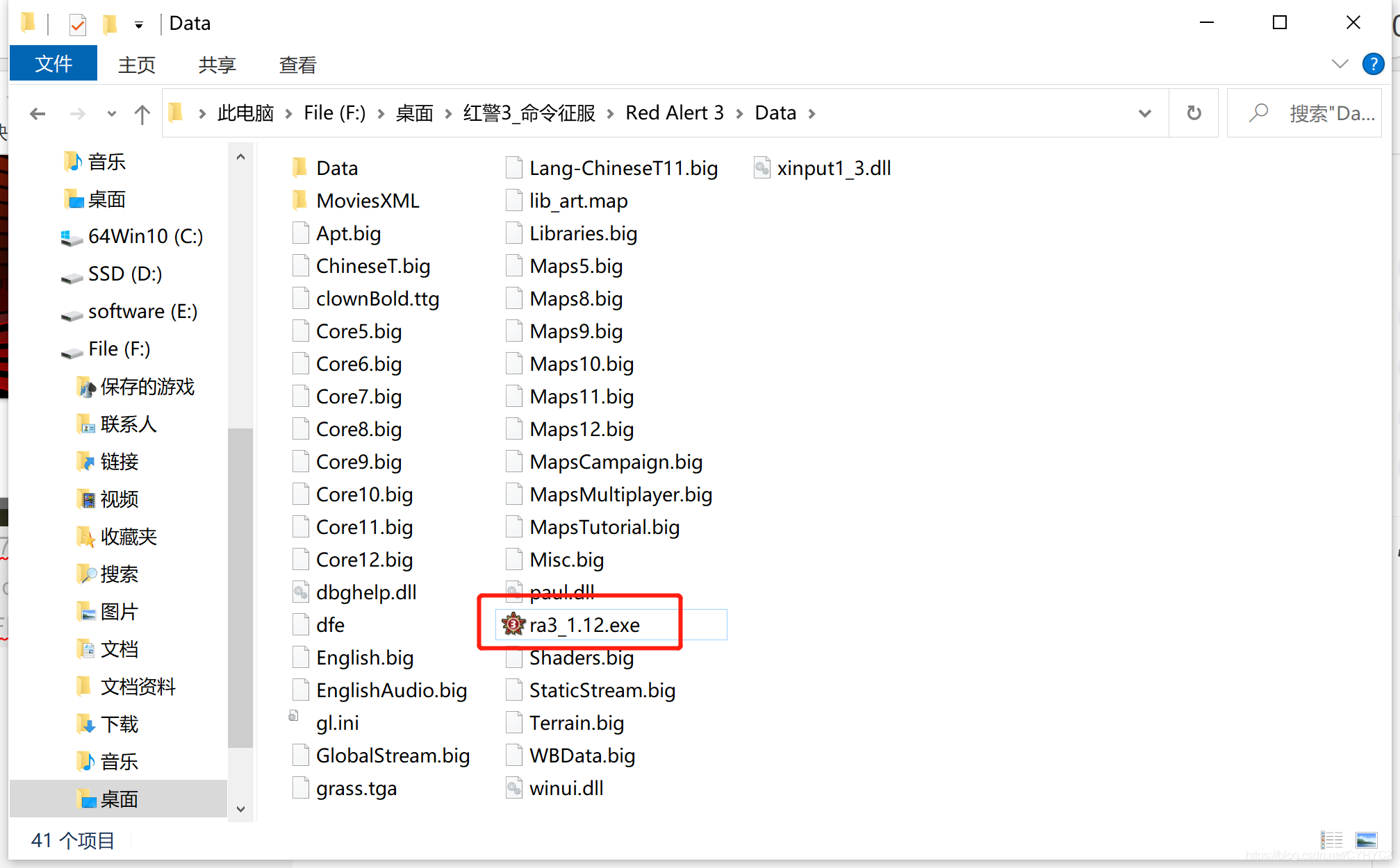
Task: Open the 共享 ribbon tab
Action: pos(217,65)
